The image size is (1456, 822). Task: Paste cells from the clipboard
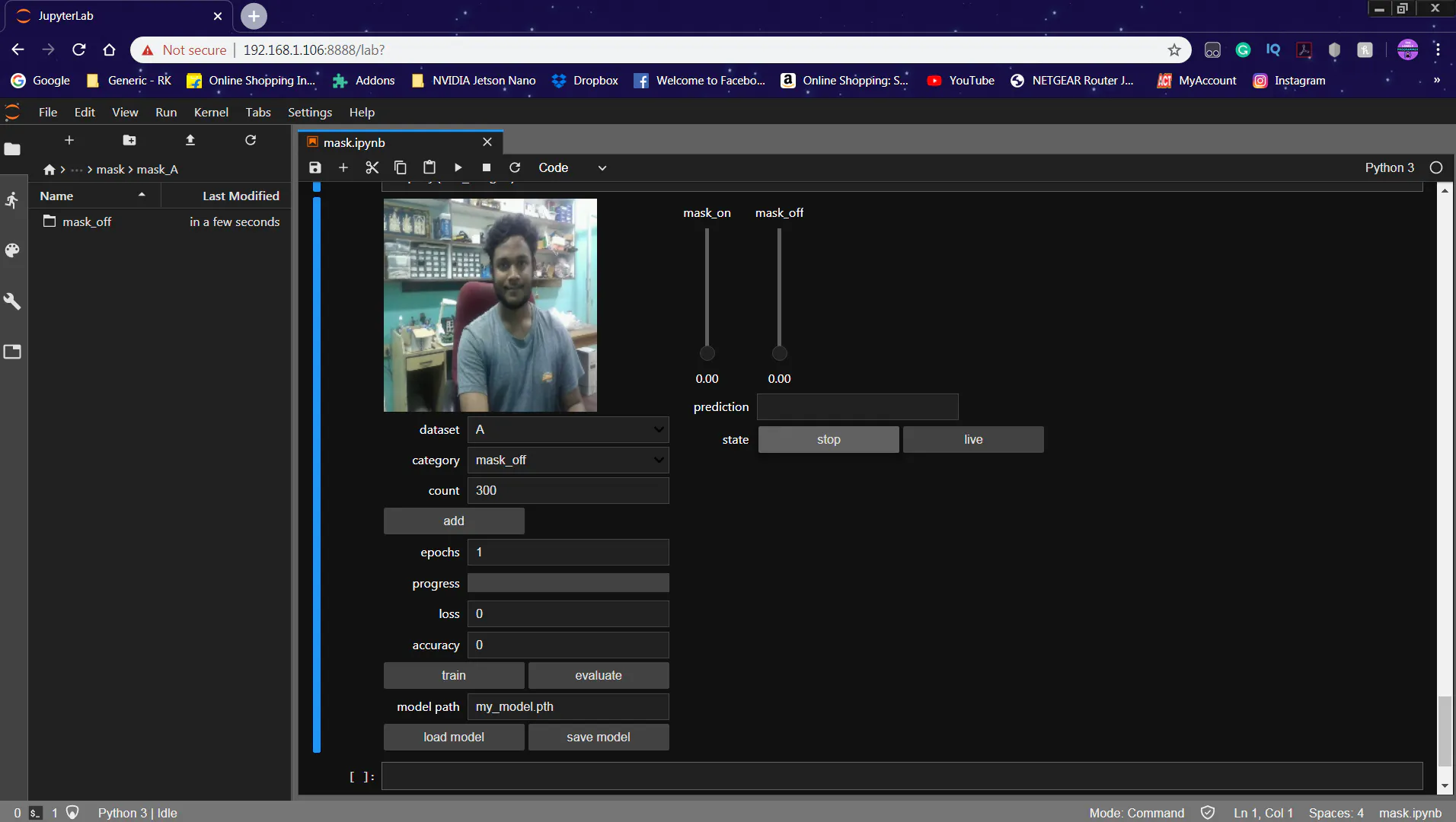429,167
